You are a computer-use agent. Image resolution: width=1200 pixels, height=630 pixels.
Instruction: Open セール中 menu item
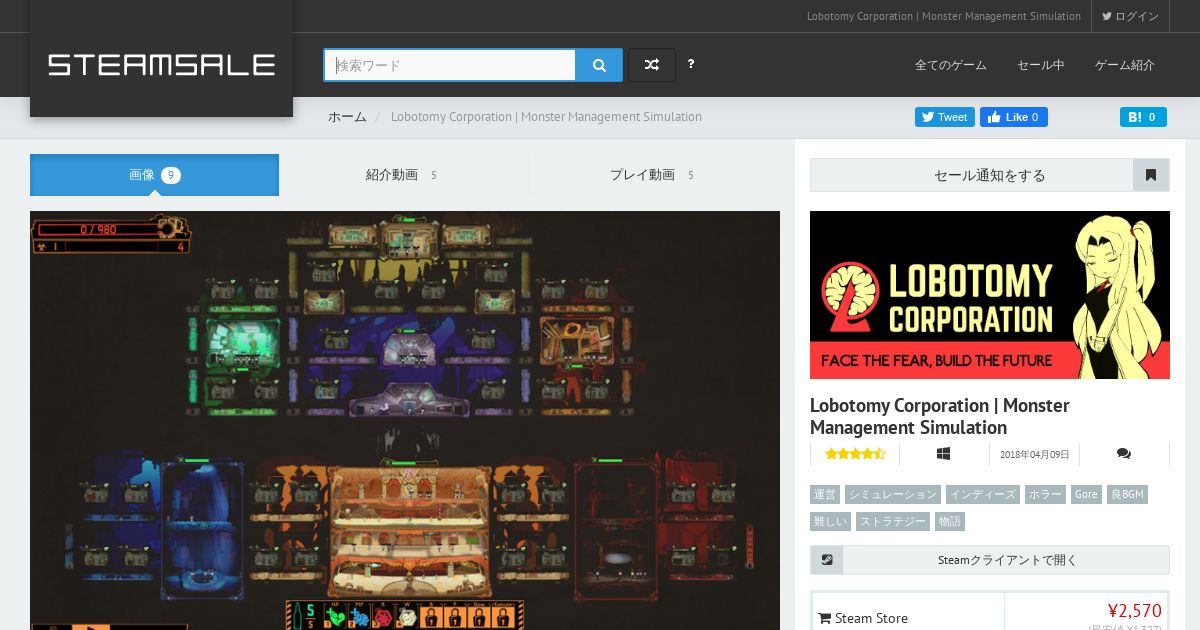[1041, 65]
